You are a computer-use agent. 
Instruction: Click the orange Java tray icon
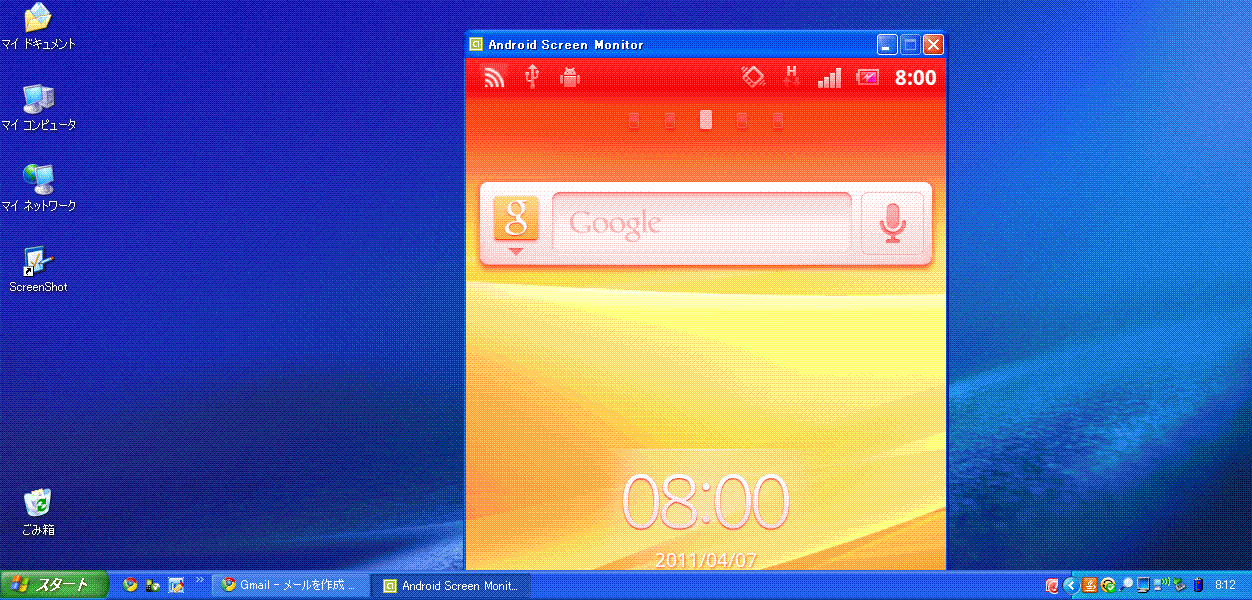pos(1089,586)
